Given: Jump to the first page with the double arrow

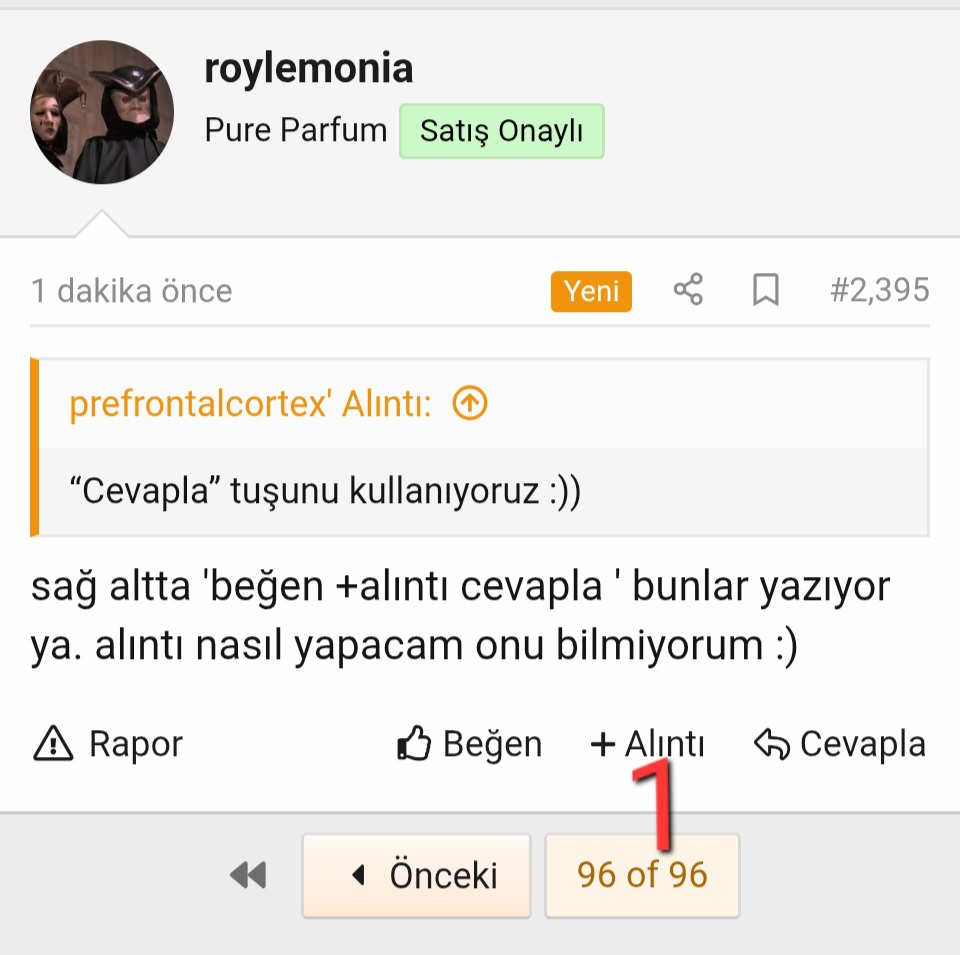Looking at the screenshot, I should (x=248, y=876).
